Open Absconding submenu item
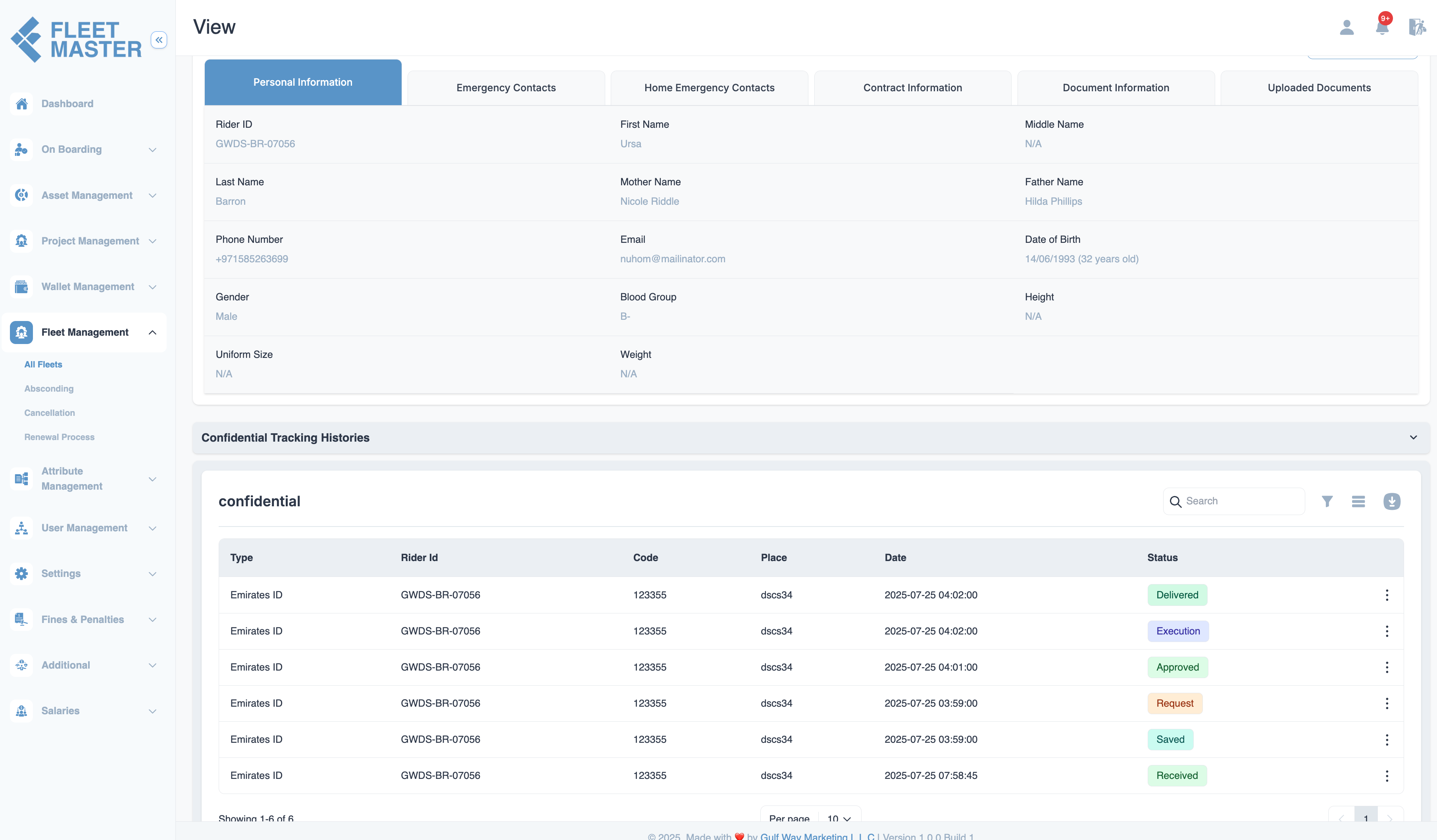Image resolution: width=1437 pixels, height=840 pixels. 49,388
